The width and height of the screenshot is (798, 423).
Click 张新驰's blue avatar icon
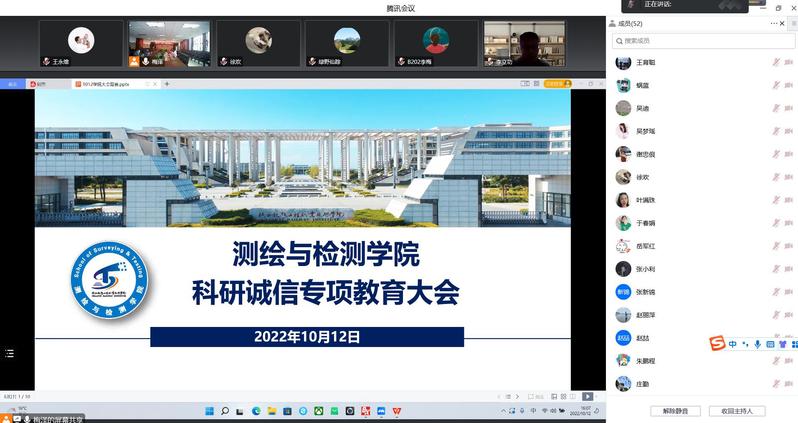pyautogui.click(x=623, y=292)
